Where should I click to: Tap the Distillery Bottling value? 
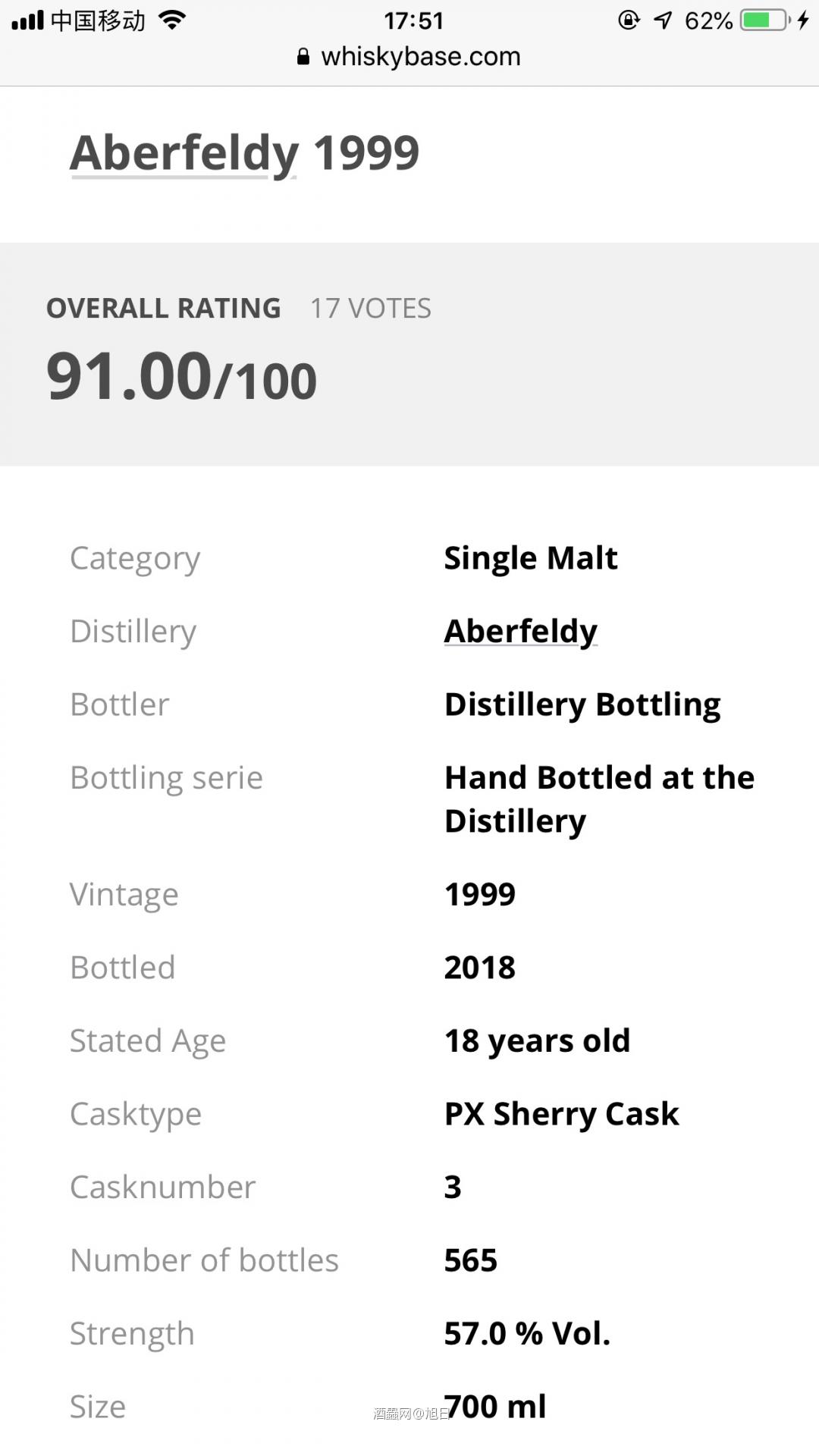click(582, 704)
